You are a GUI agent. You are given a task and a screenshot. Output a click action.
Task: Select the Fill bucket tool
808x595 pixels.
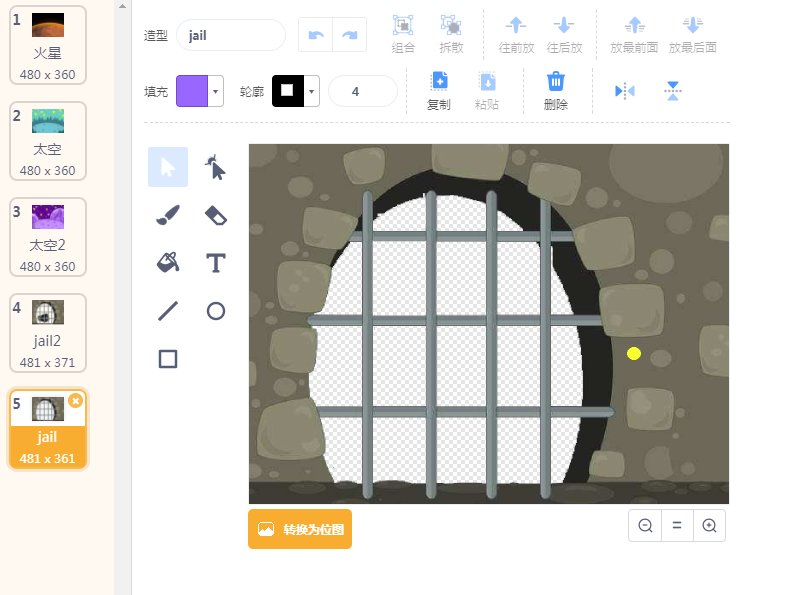coord(168,263)
